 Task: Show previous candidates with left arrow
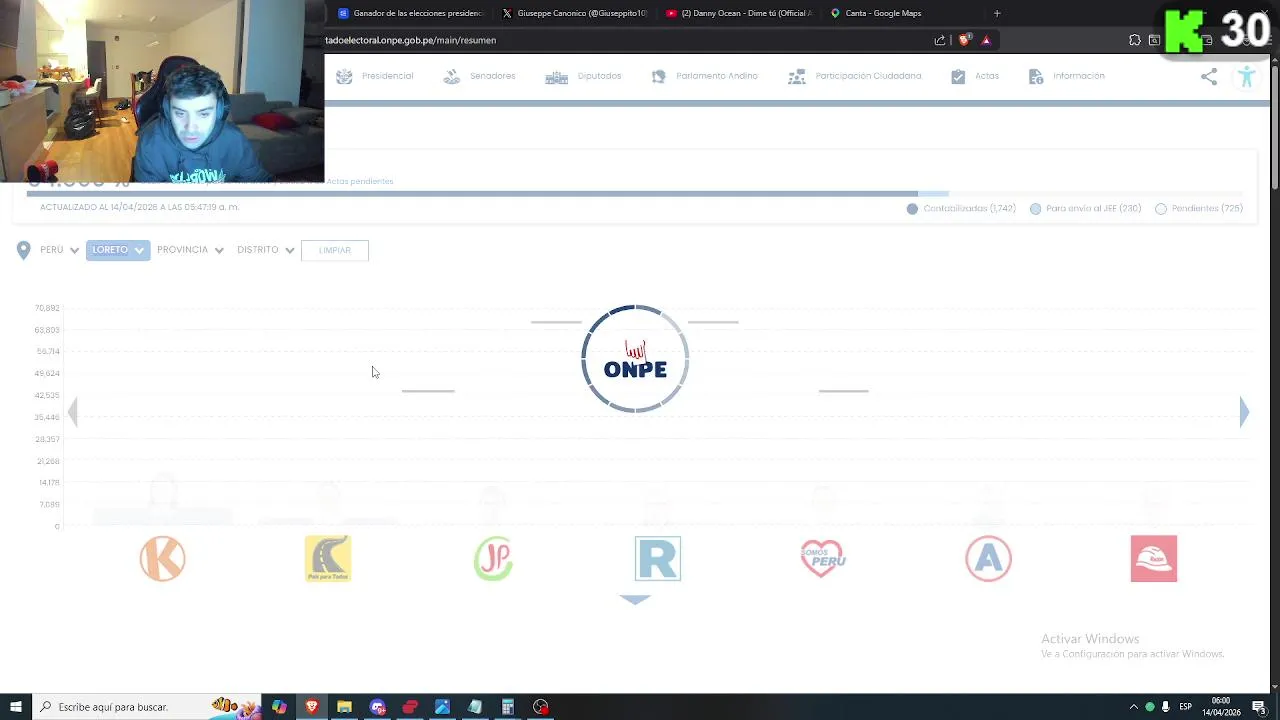click(x=72, y=412)
